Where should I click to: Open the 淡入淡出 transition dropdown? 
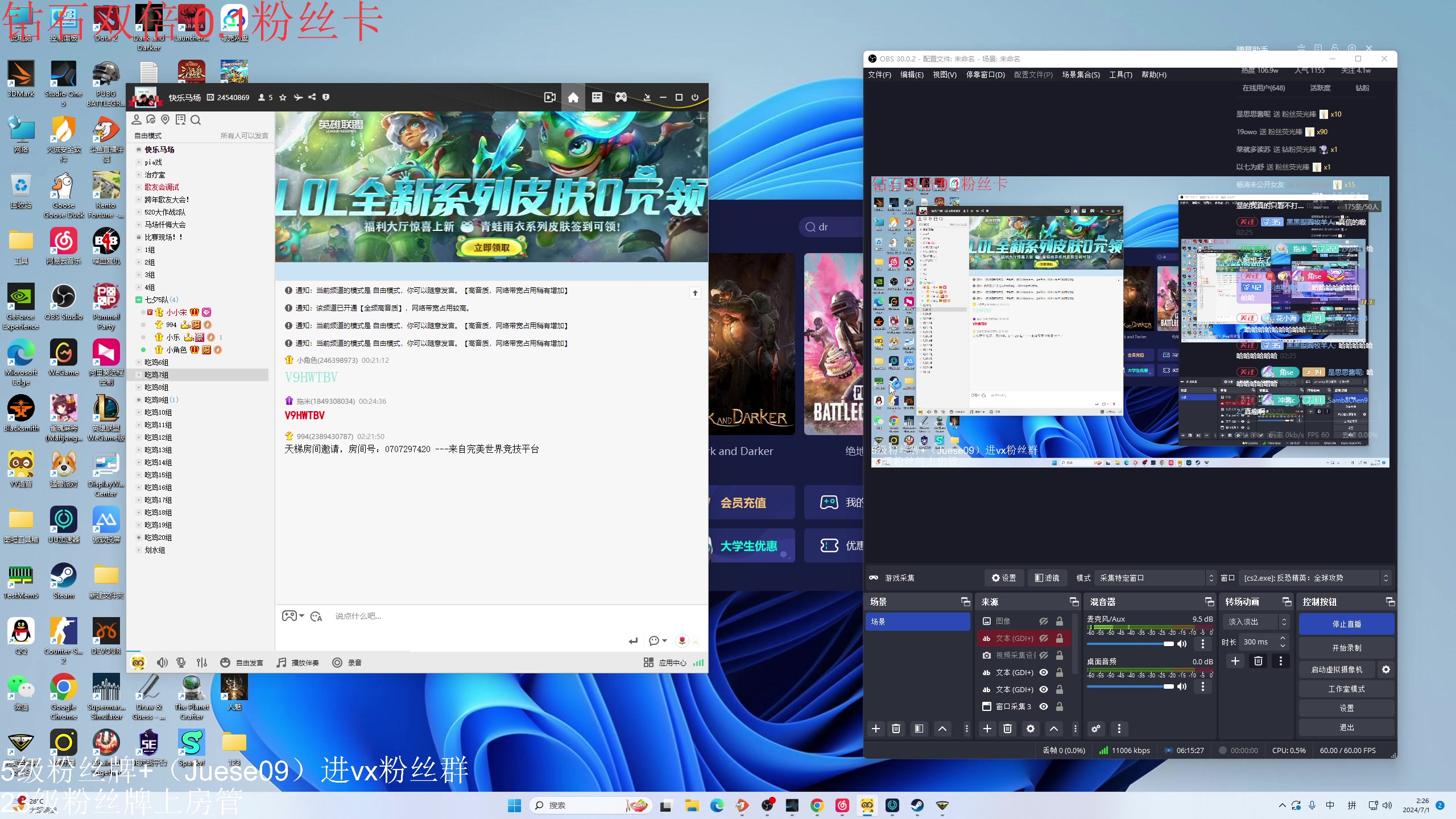1255,622
